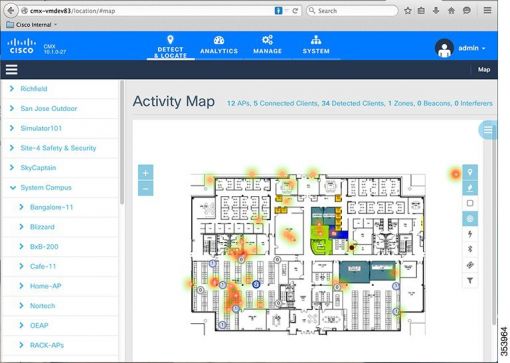Open the hamburger menu in dark bar
The image size is (510, 363).
coord(12,70)
